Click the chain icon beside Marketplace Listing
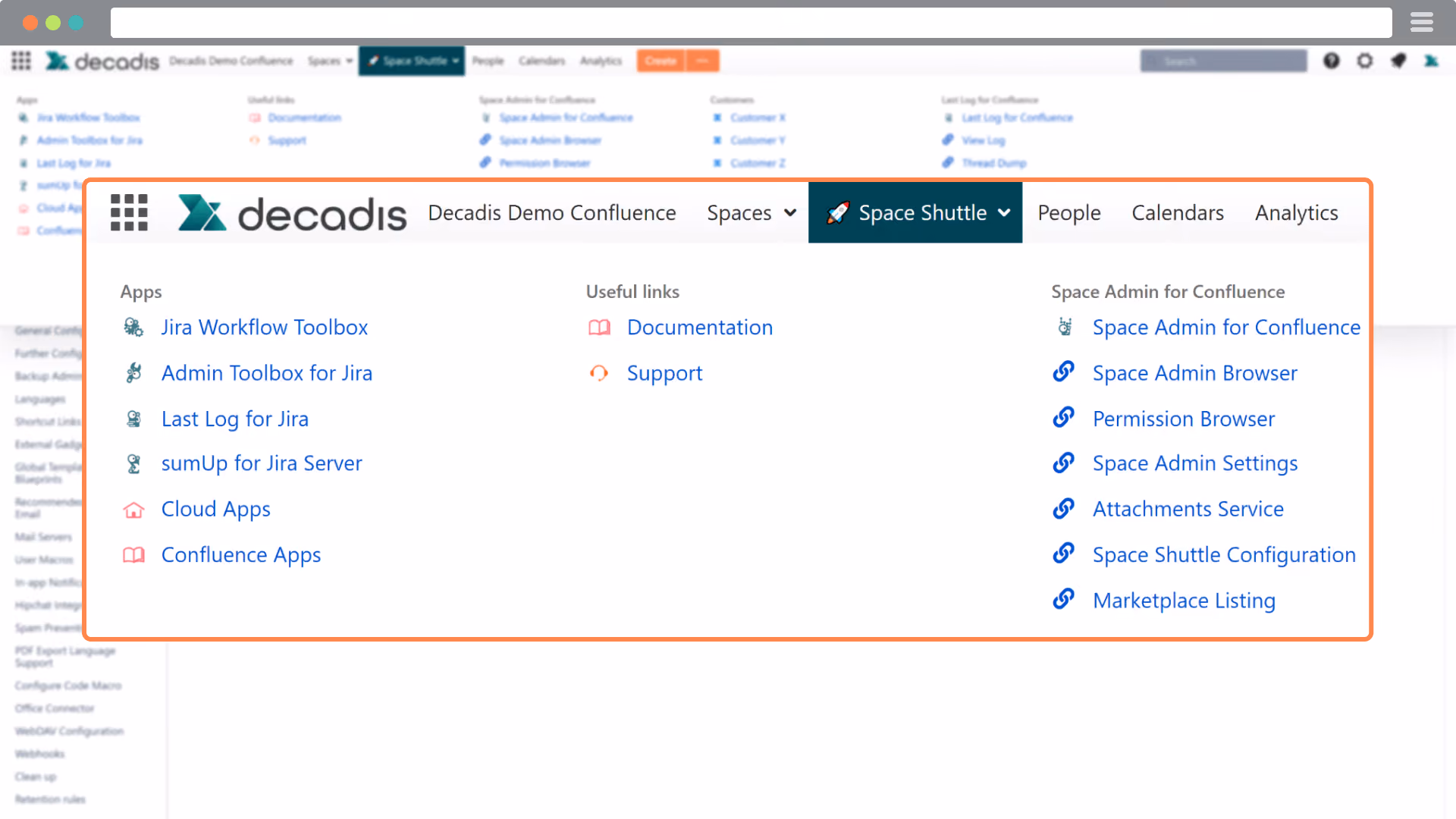Viewport: 1456px width, 819px height. [x=1064, y=599]
